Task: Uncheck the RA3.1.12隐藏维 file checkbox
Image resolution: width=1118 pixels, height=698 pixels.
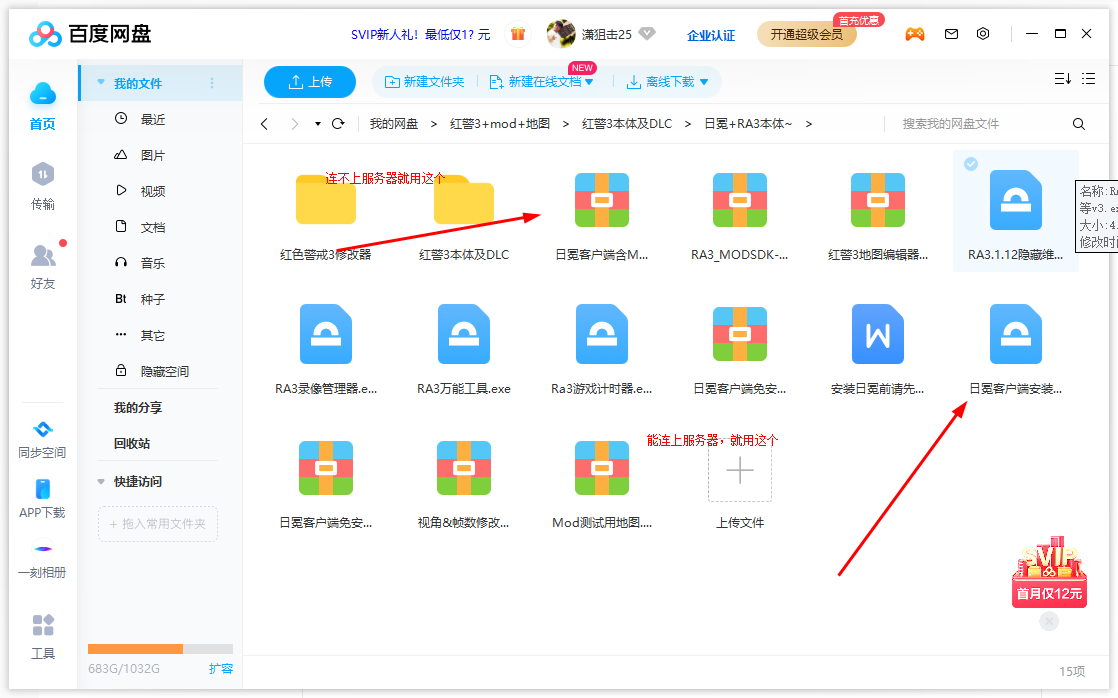Action: coord(971,164)
